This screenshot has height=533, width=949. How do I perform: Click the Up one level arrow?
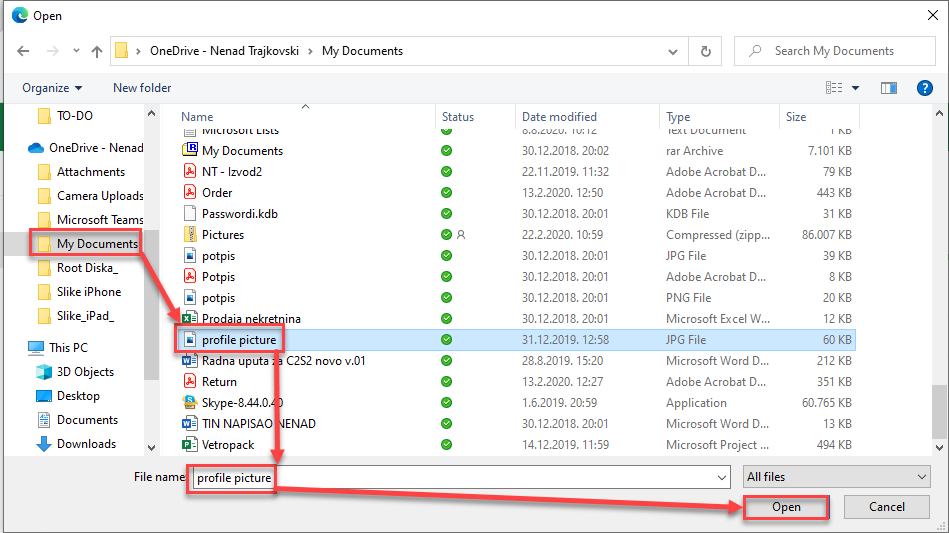coord(97,51)
